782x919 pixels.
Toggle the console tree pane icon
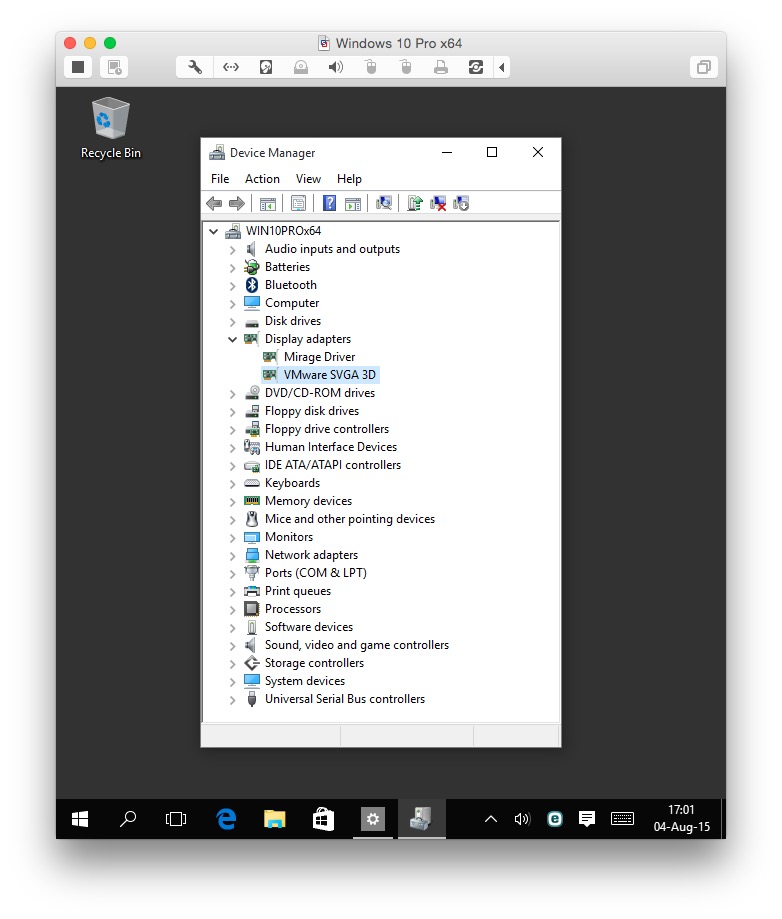267,203
